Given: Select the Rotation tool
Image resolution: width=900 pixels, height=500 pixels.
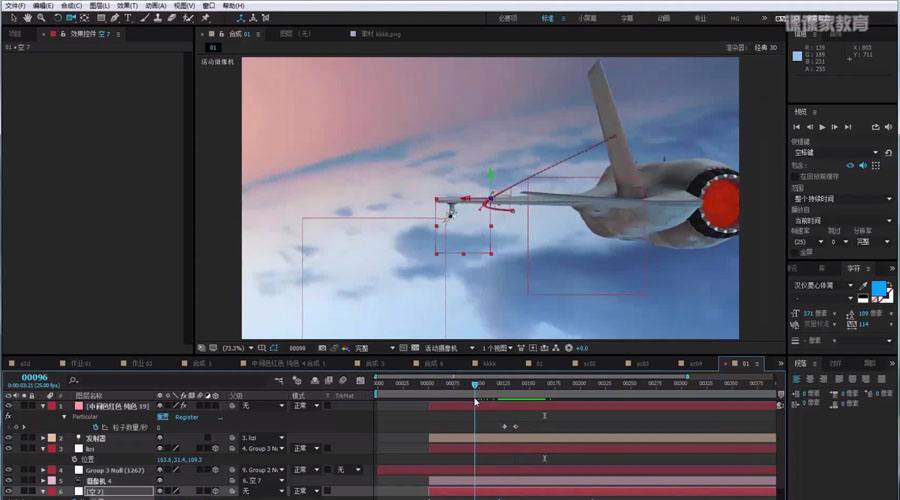Looking at the screenshot, I should [57, 17].
